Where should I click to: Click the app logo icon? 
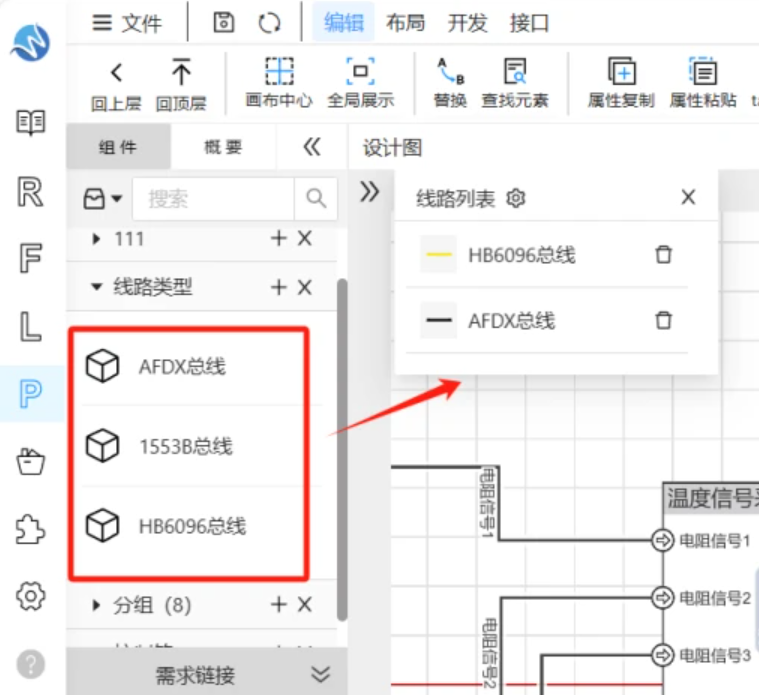(x=31, y=43)
